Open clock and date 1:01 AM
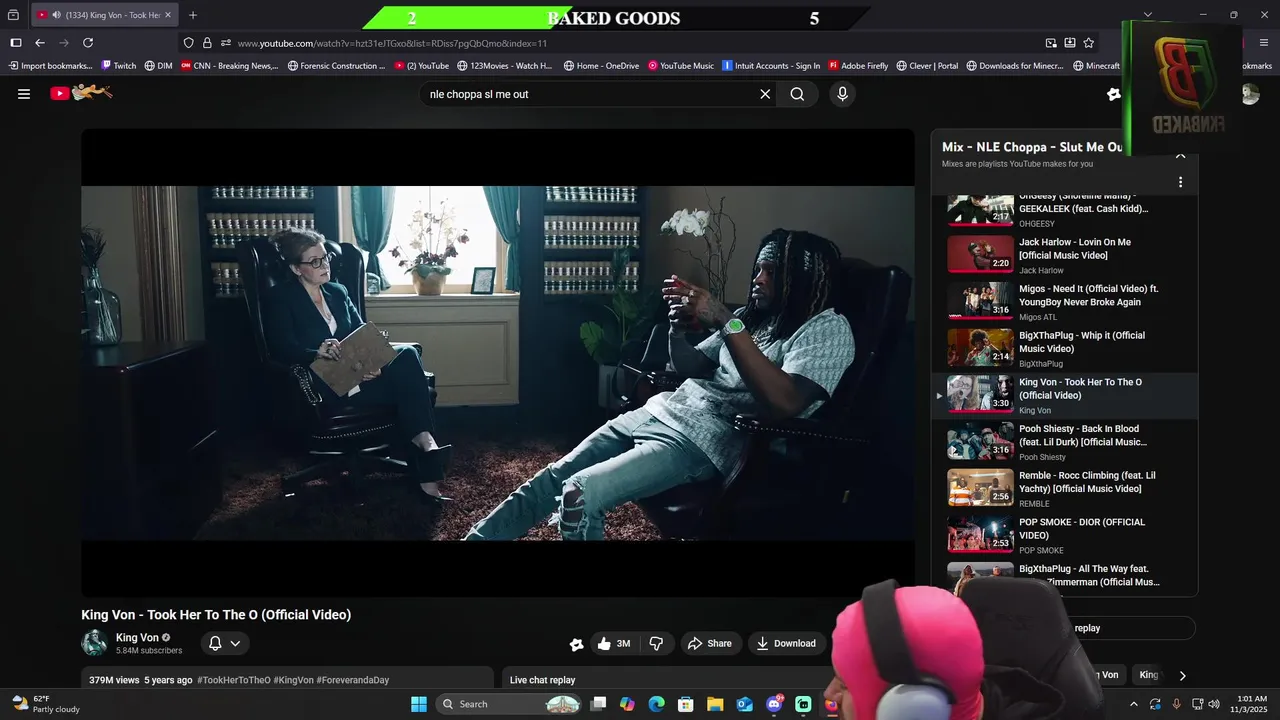This screenshot has width=1280, height=720. (x=1252, y=704)
